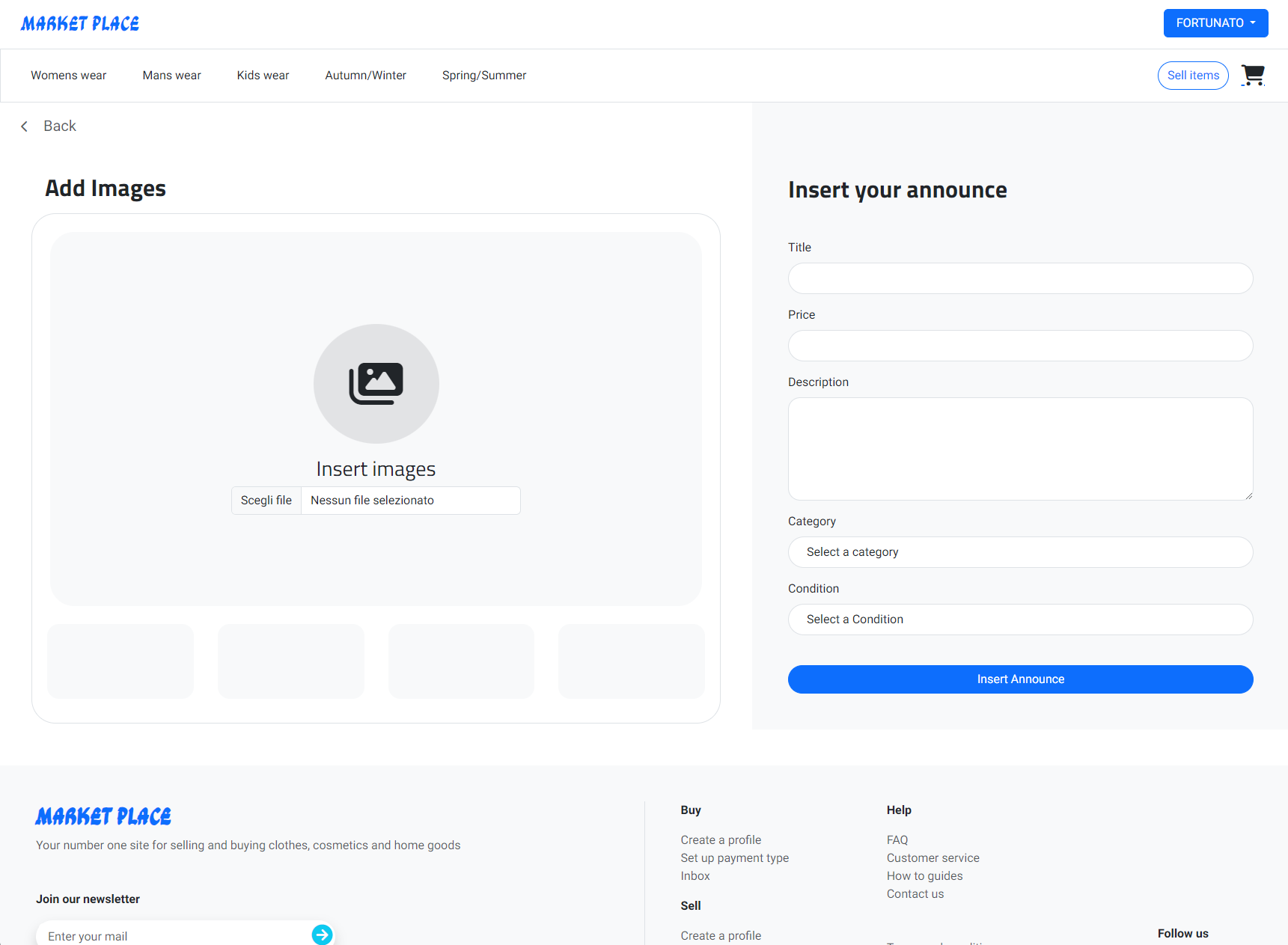Click the image gallery upload icon
This screenshot has height=945, width=1288.
tap(376, 383)
